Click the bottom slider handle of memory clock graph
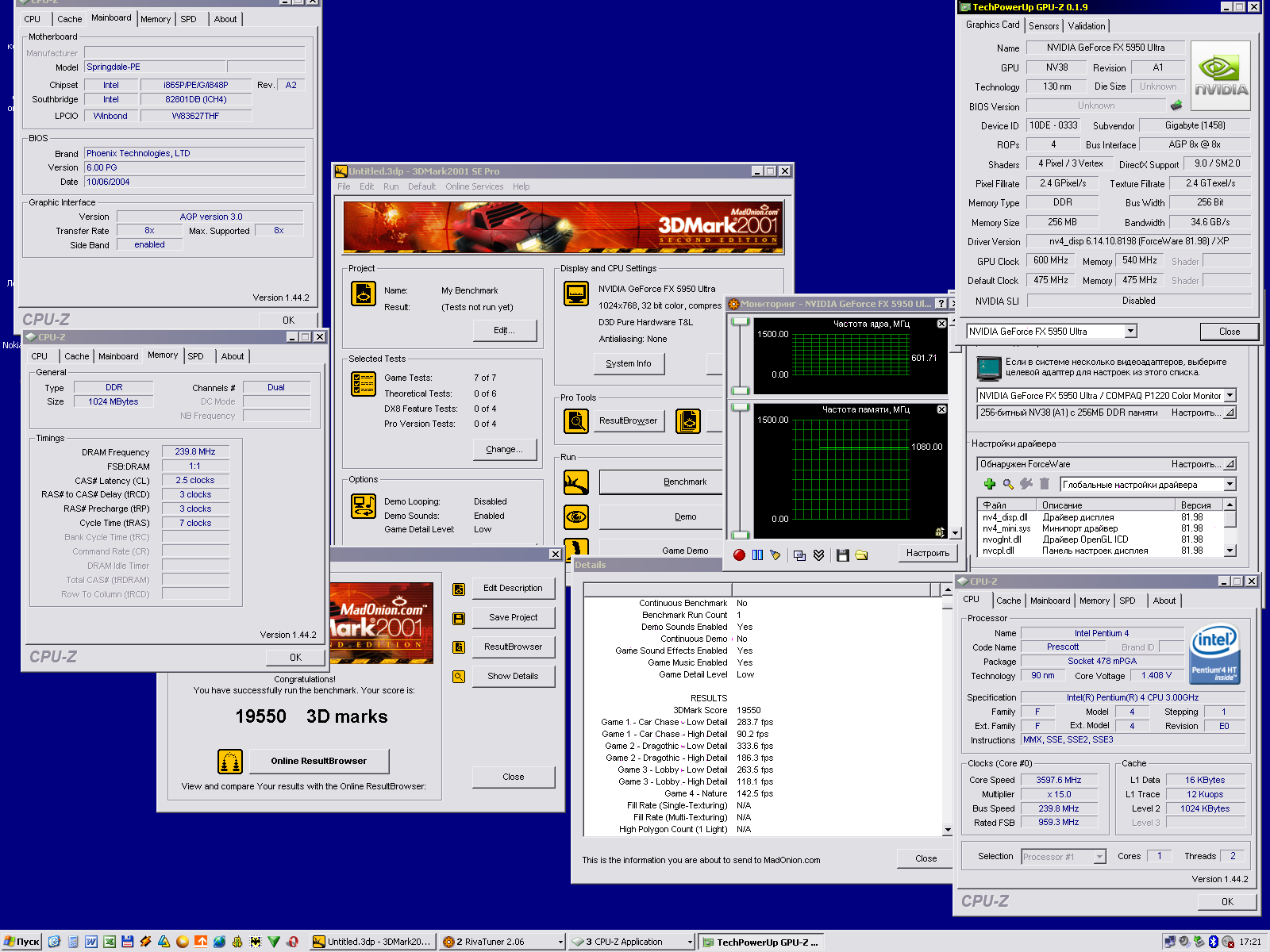The height and width of the screenshot is (952, 1270). click(x=740, y=535)
